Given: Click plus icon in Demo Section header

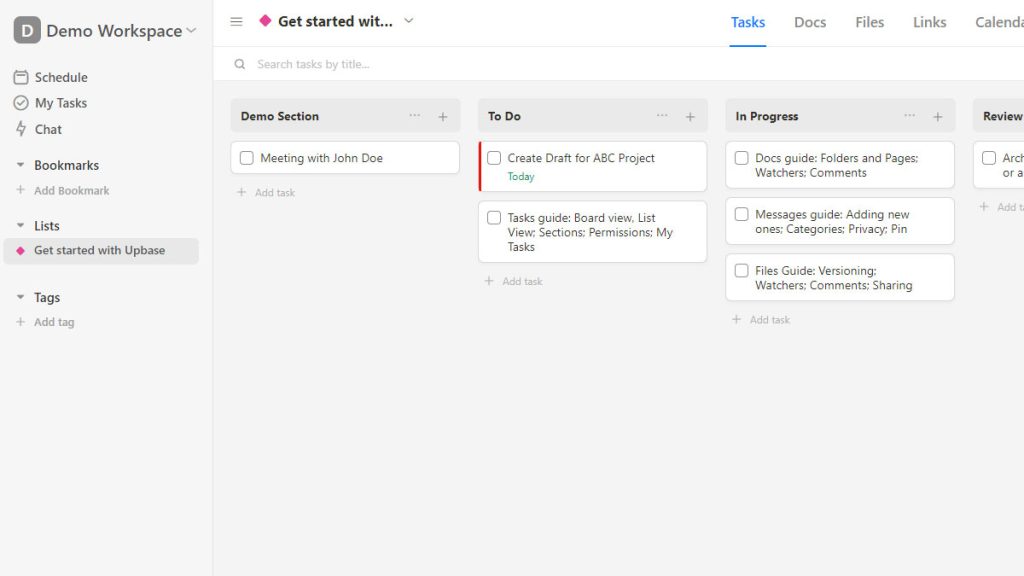Looking at the screenshot, I should point(443,117).
